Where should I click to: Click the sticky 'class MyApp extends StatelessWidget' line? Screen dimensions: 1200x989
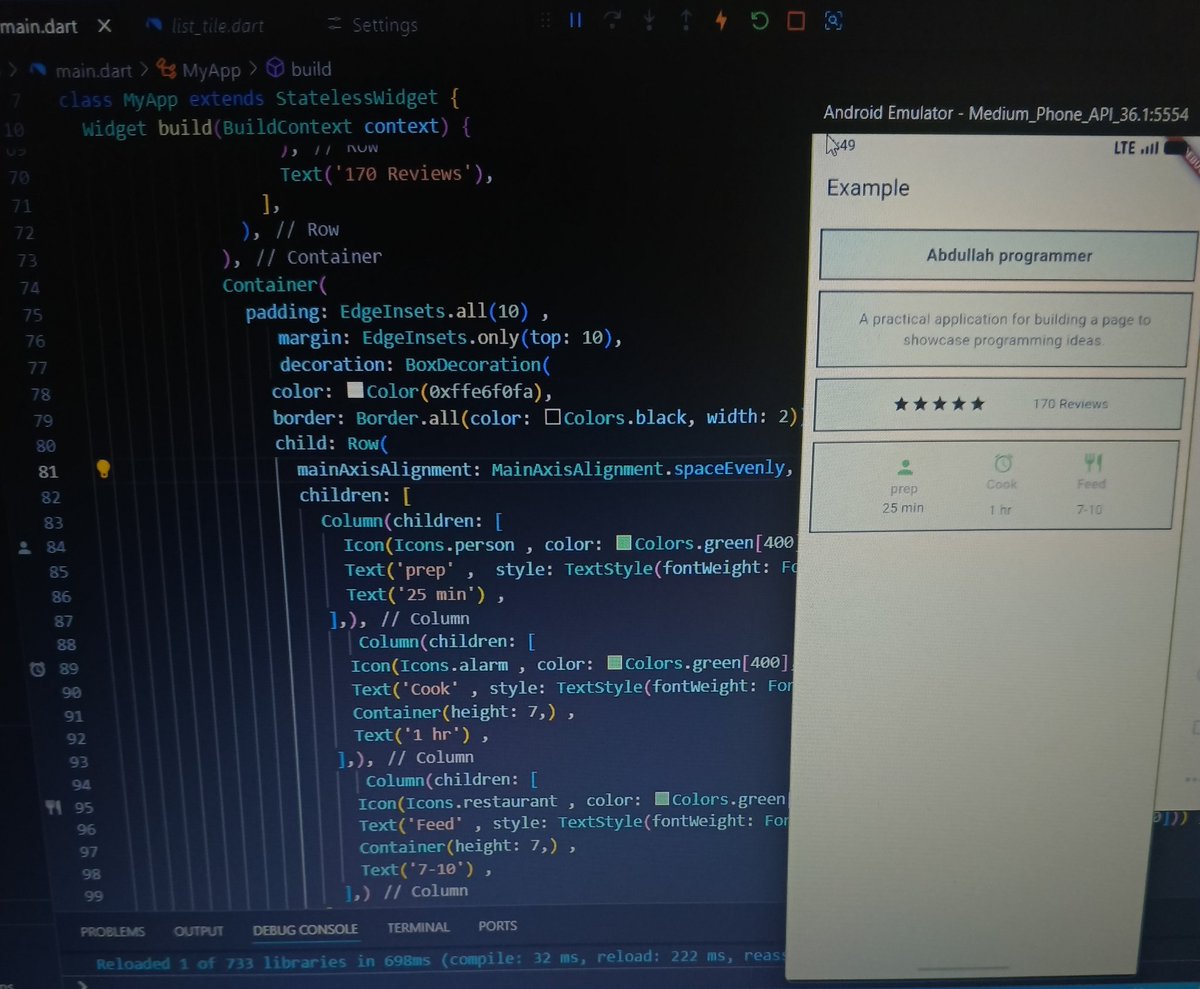258,99
